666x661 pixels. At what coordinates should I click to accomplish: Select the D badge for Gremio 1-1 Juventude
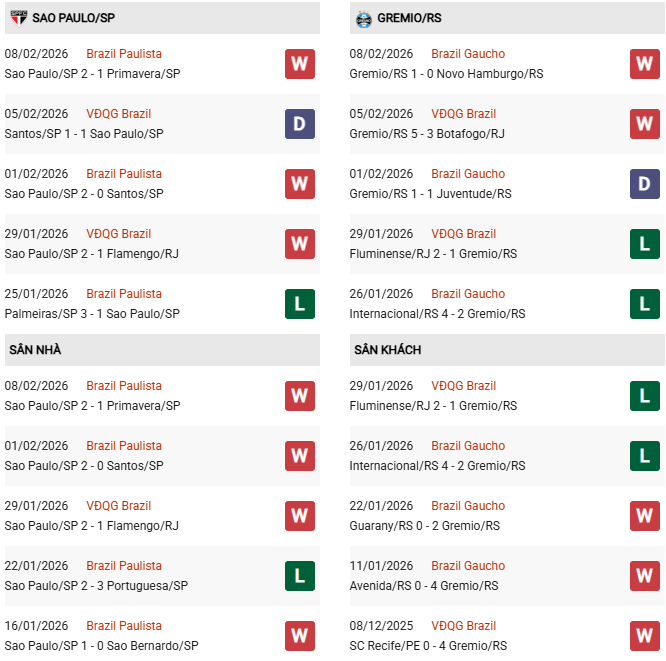tap(644, 184)
